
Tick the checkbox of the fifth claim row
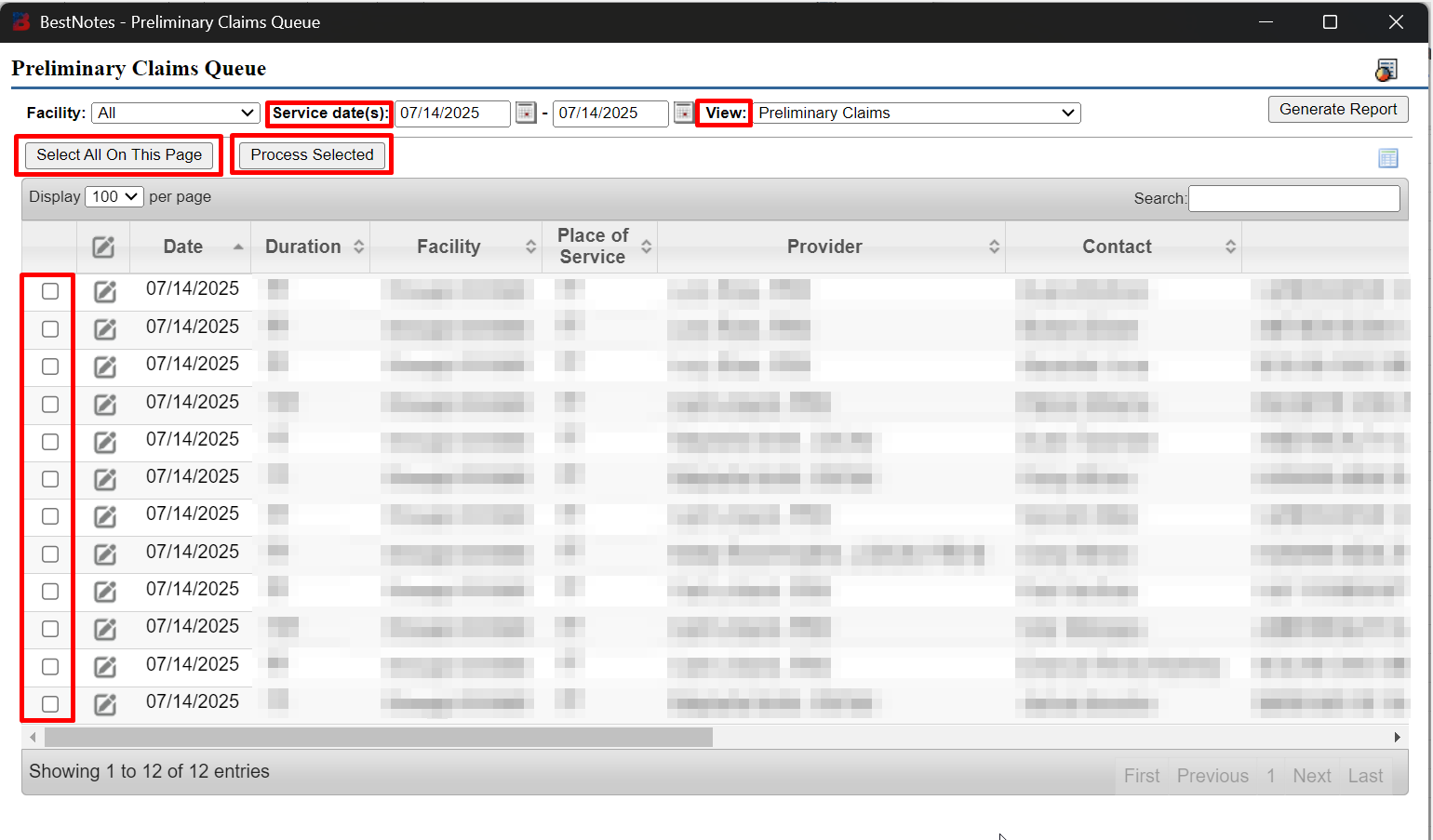pos(50,442)
